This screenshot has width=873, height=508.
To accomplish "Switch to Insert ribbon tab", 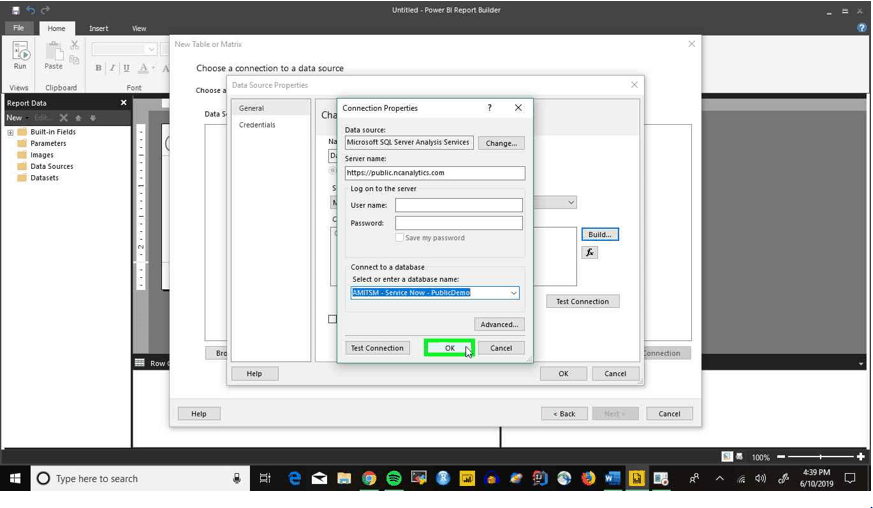I will point(99,28).
